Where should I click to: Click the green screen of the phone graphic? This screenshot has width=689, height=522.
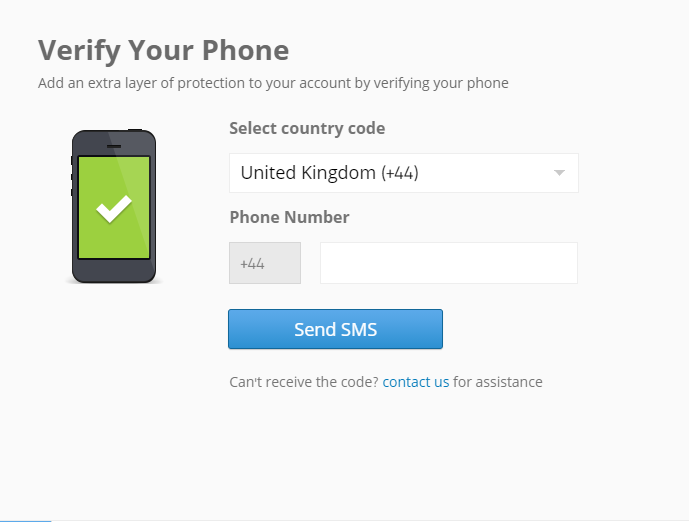click(114, 207)
